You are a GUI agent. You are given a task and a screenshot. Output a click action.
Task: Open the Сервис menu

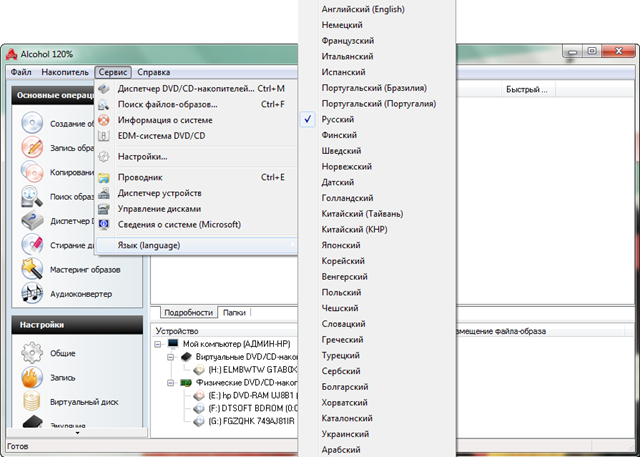pyautogui.click(x=113, y=72)
